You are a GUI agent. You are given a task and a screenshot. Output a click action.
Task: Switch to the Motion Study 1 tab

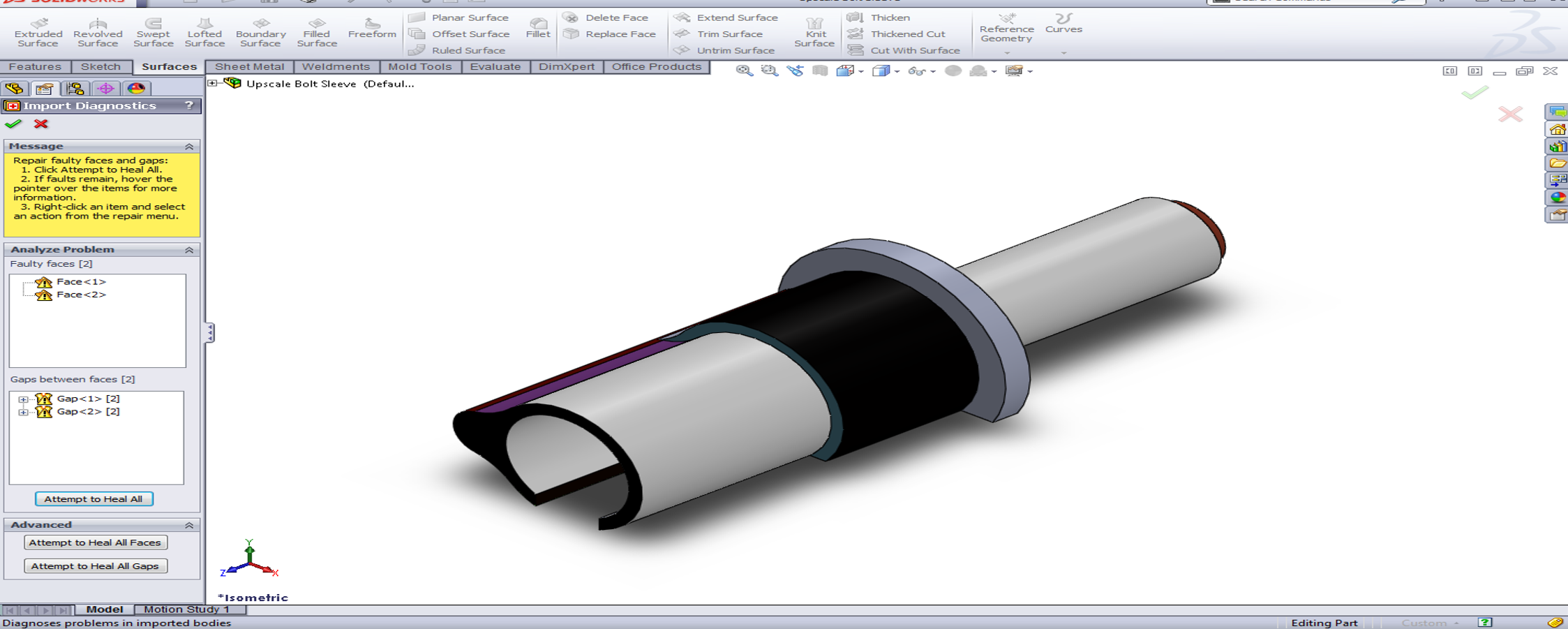[x=186, y=609]
